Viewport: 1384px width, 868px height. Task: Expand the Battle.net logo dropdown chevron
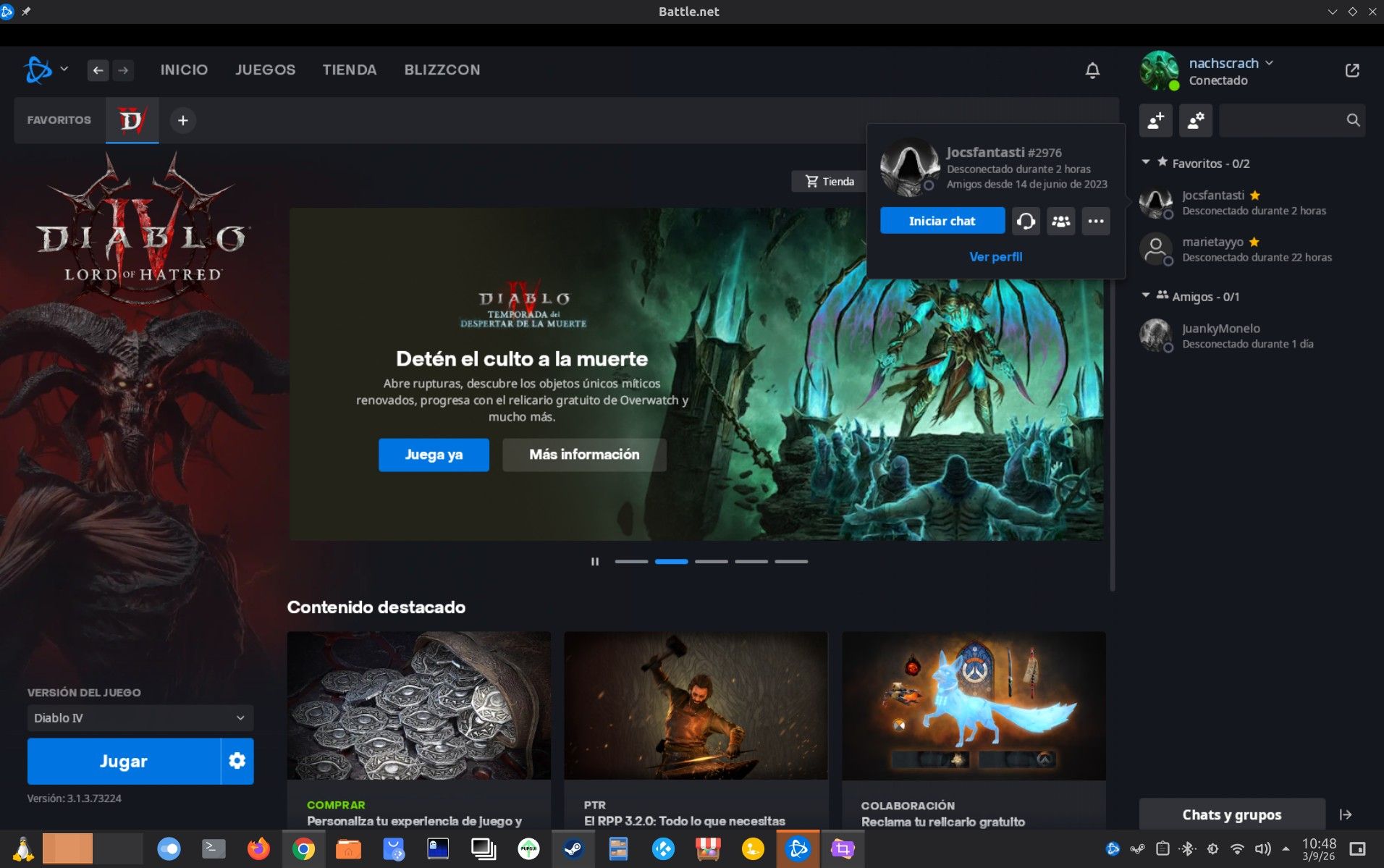point(64,69)
